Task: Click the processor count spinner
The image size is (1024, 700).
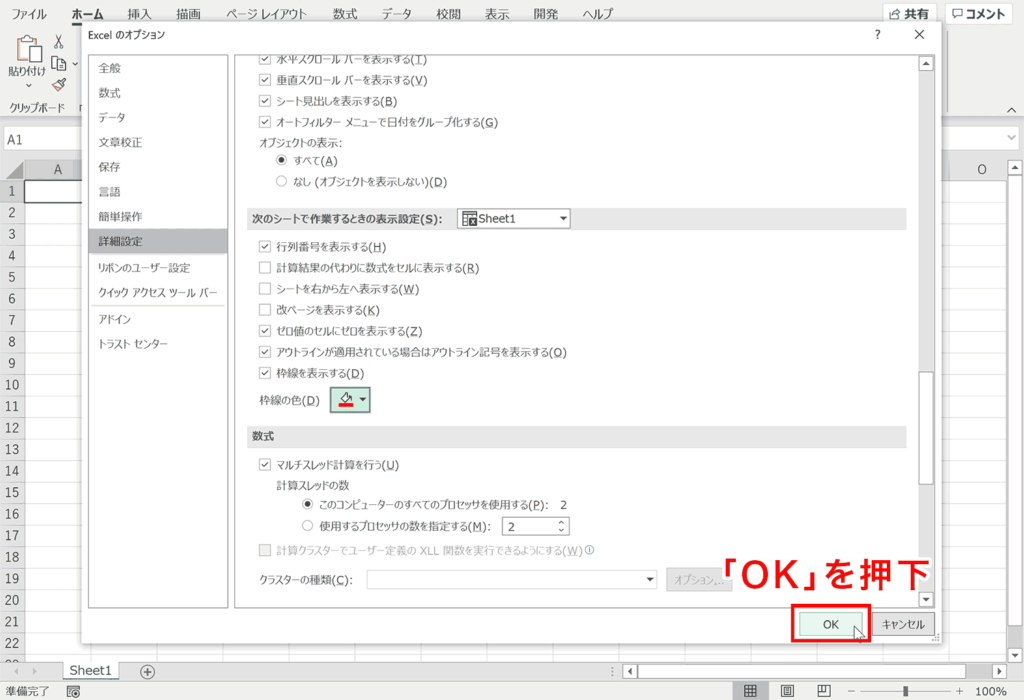Action: (x=561, y=526)
